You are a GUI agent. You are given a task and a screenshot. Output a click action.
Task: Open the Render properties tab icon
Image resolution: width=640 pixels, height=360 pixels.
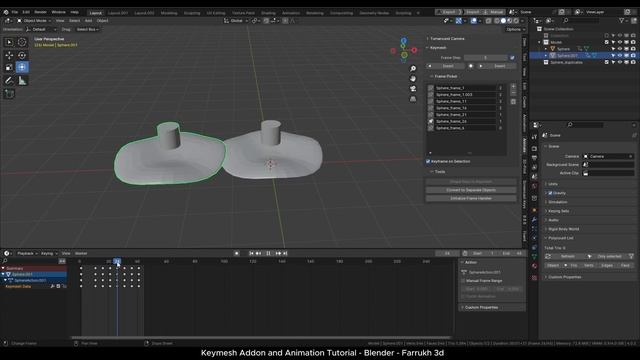pyautogui.click(x=534, y=149)
